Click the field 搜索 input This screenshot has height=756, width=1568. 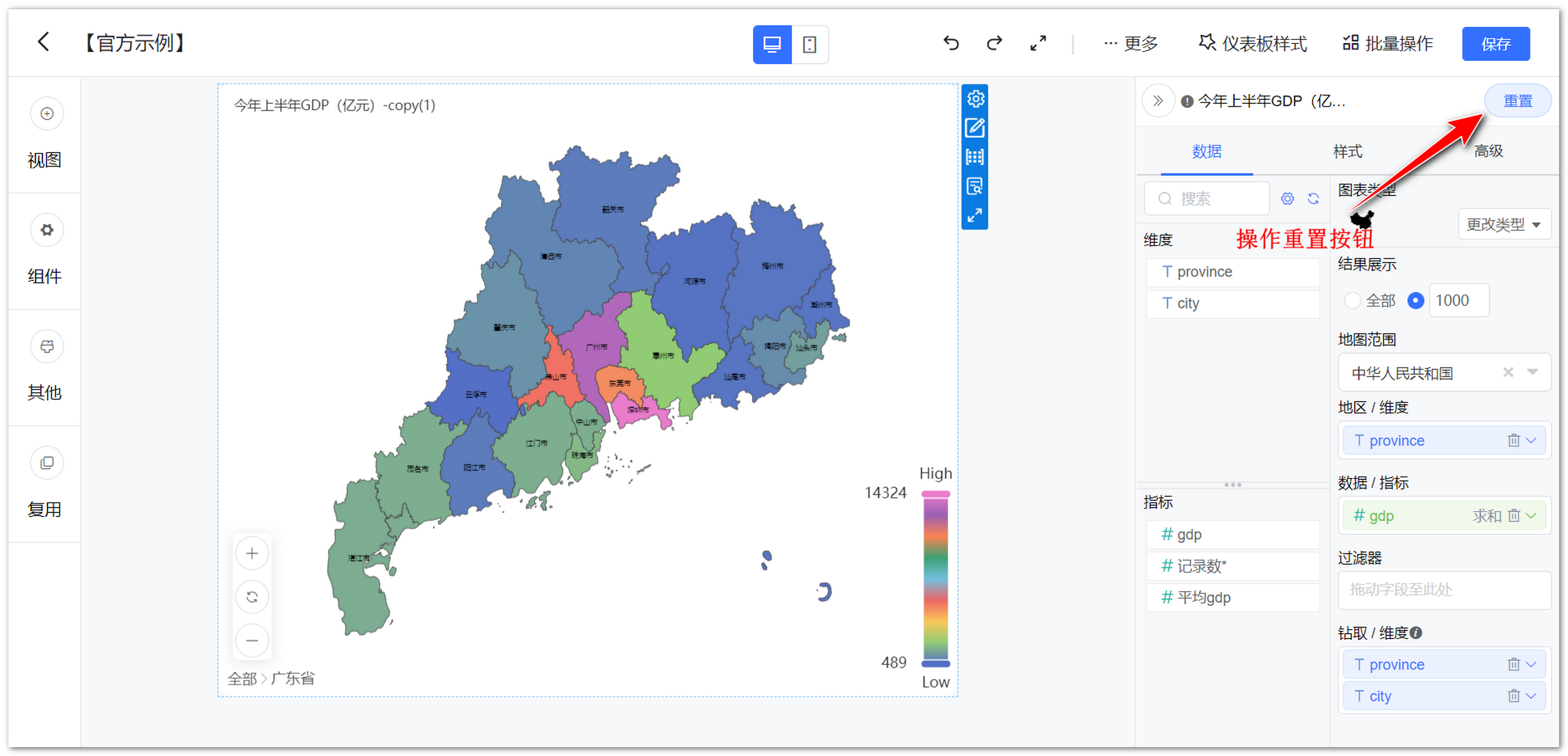[1207, 198]
